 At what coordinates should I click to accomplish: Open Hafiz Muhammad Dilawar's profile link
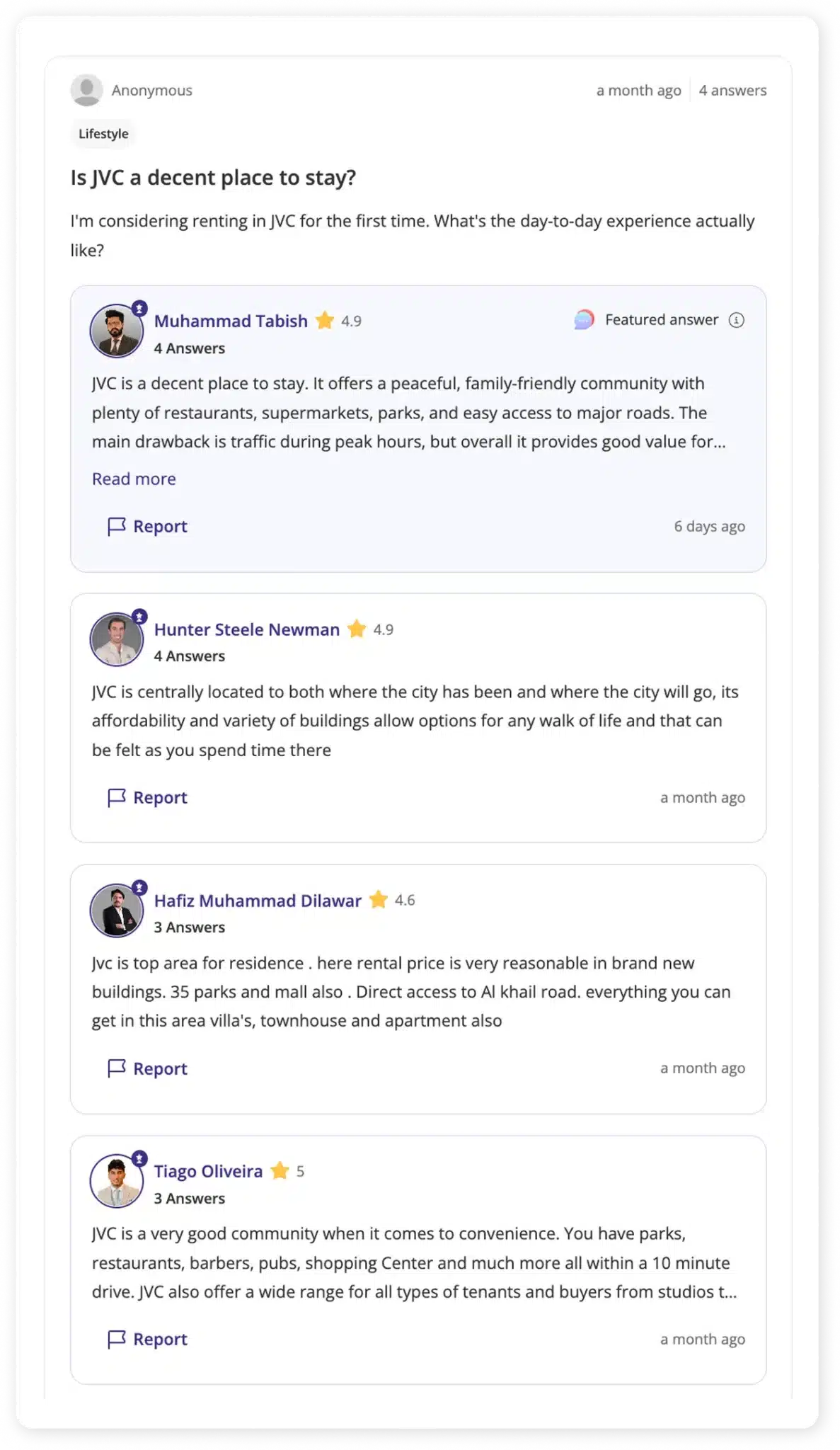click(x=258, y=901)
